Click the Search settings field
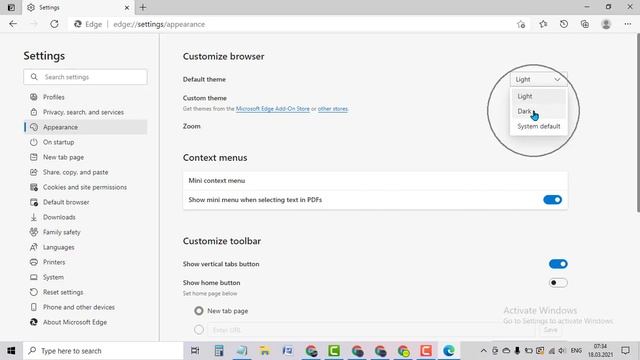This screenshot has width=640, height=360. 85,77
